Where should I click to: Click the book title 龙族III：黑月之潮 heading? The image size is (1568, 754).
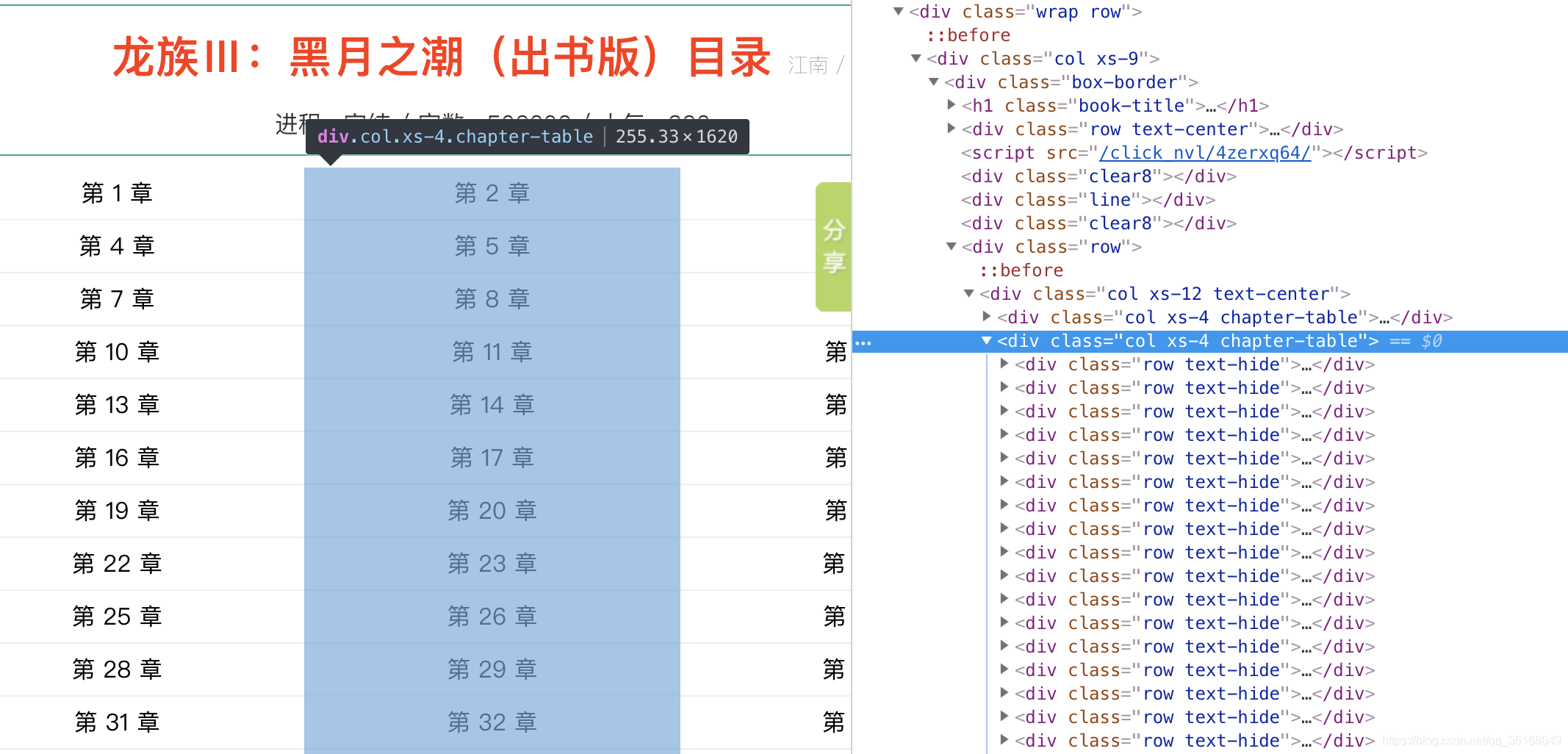click(441, 57)
